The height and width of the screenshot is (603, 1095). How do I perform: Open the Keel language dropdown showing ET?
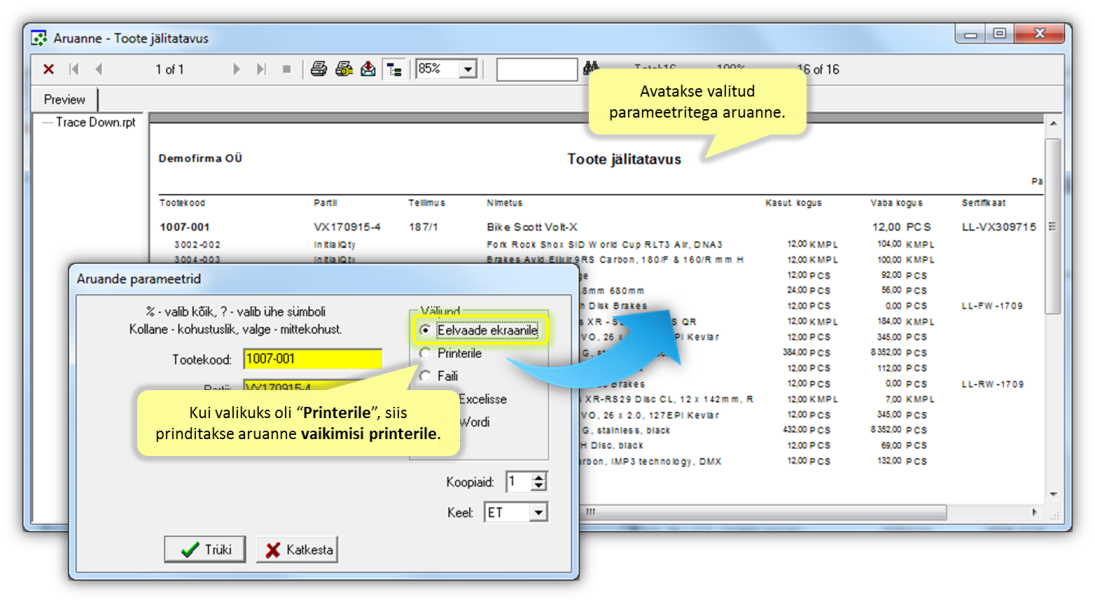[538, 512]
